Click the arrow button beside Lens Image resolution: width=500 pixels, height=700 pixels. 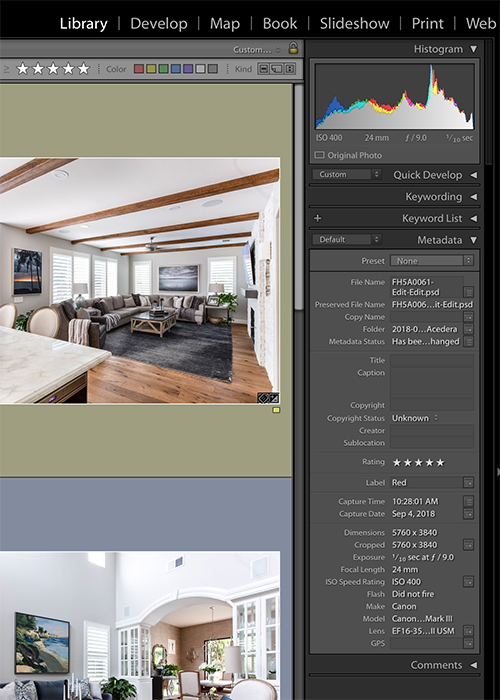(x=468, y=631)
